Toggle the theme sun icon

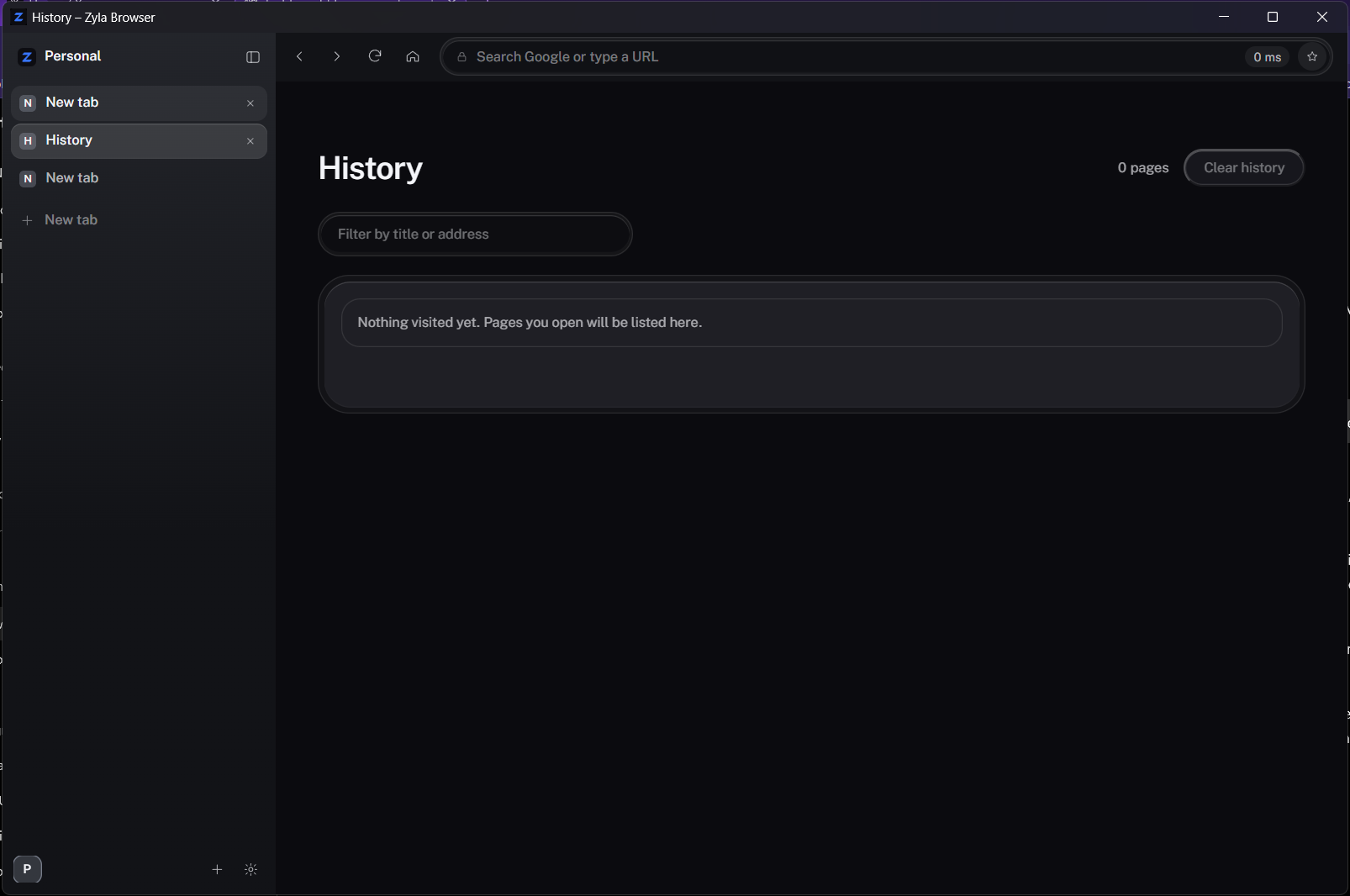(250, 869)
